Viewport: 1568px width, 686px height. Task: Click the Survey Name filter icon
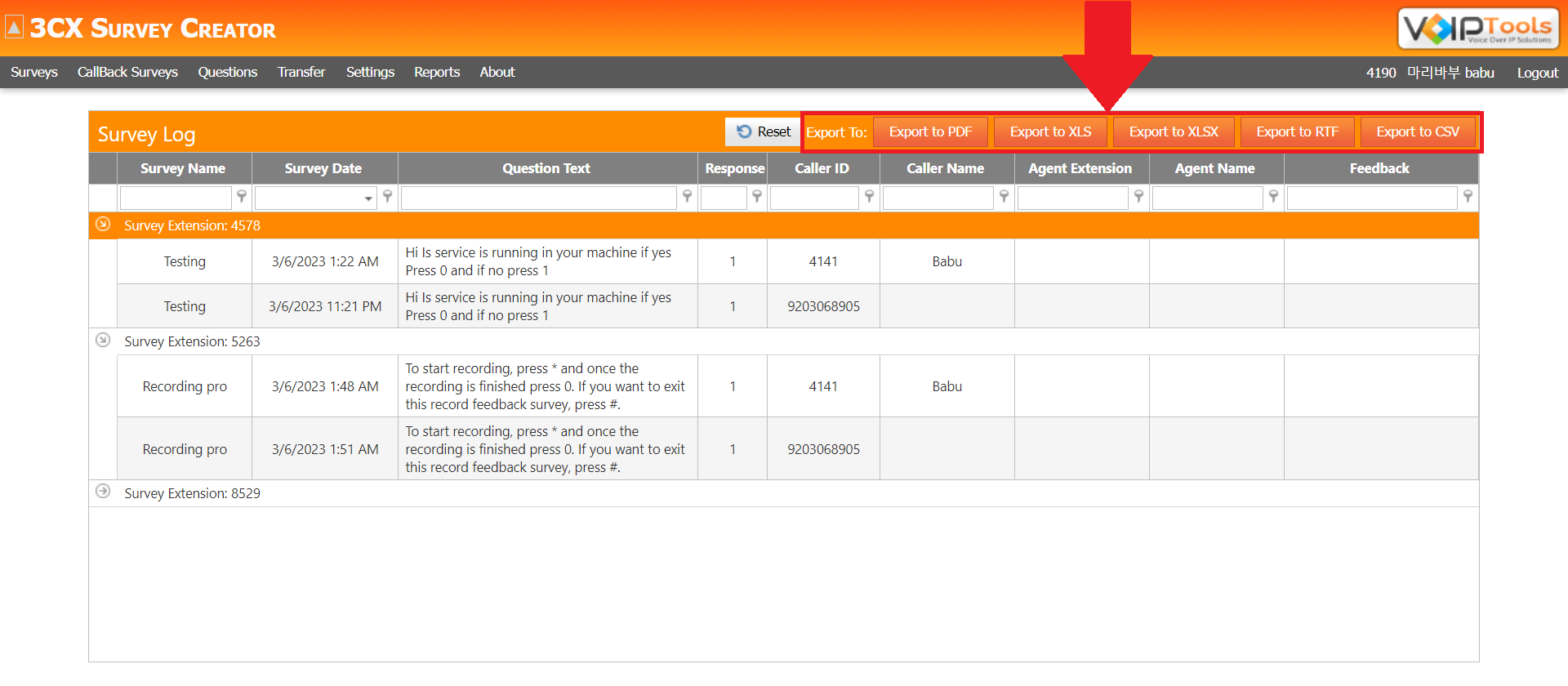click(242, 196)
